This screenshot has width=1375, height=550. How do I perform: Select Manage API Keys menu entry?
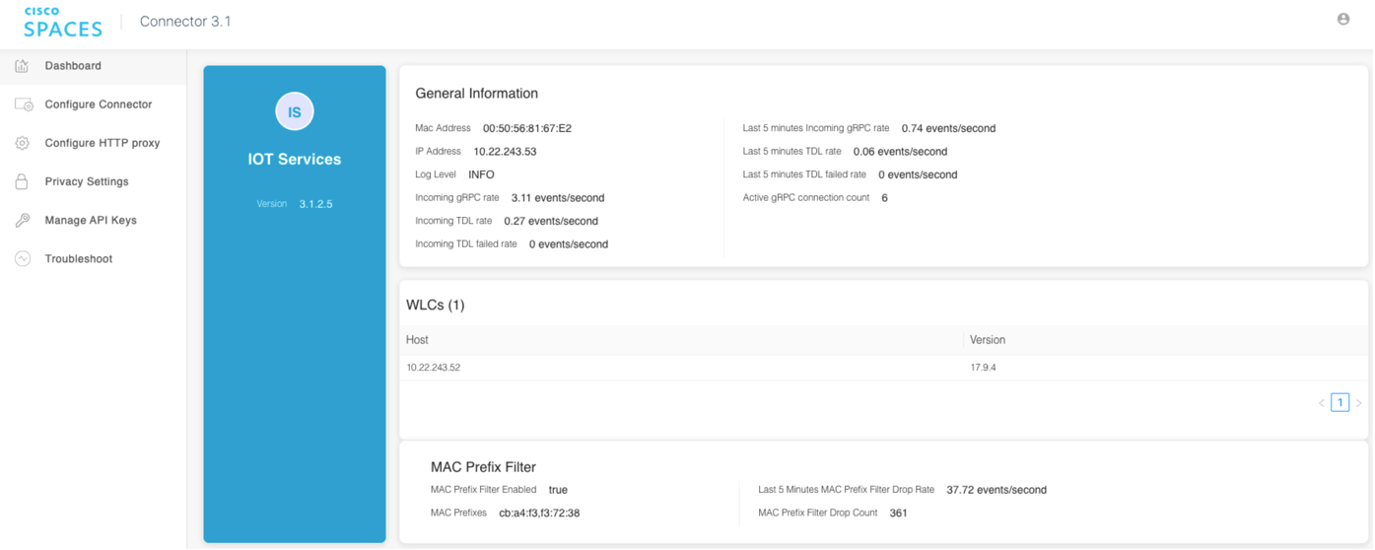pyautogui.click(x=90, y=220)
